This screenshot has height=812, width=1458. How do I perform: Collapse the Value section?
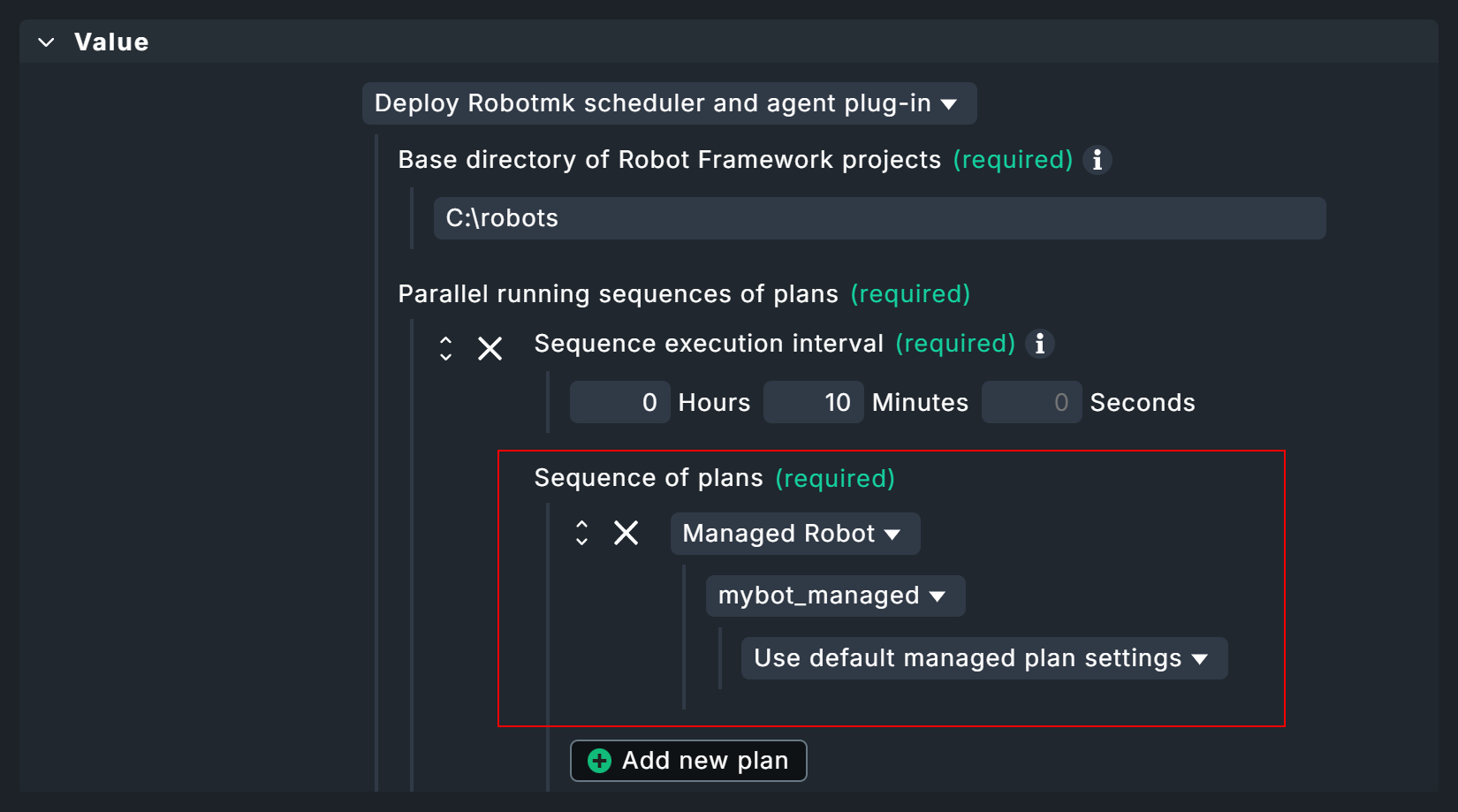coord(46,41)
